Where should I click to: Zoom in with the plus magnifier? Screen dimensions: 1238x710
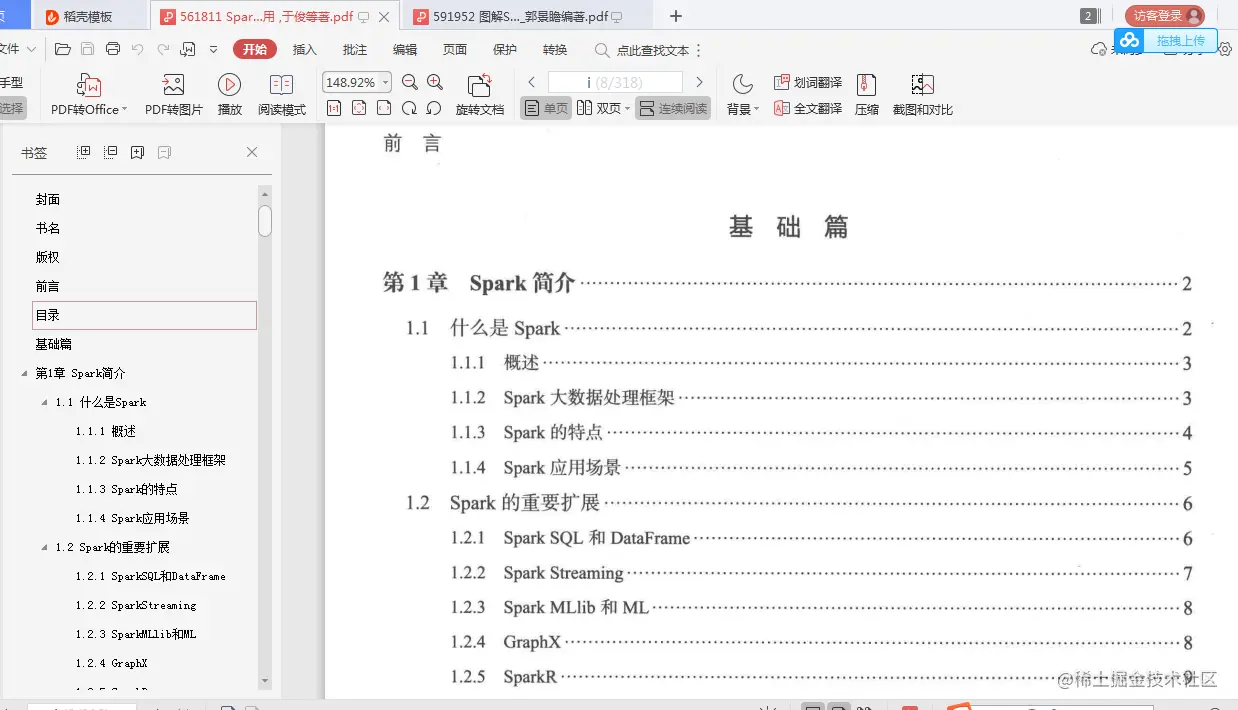pyautogui.click(x=434, y=82)
